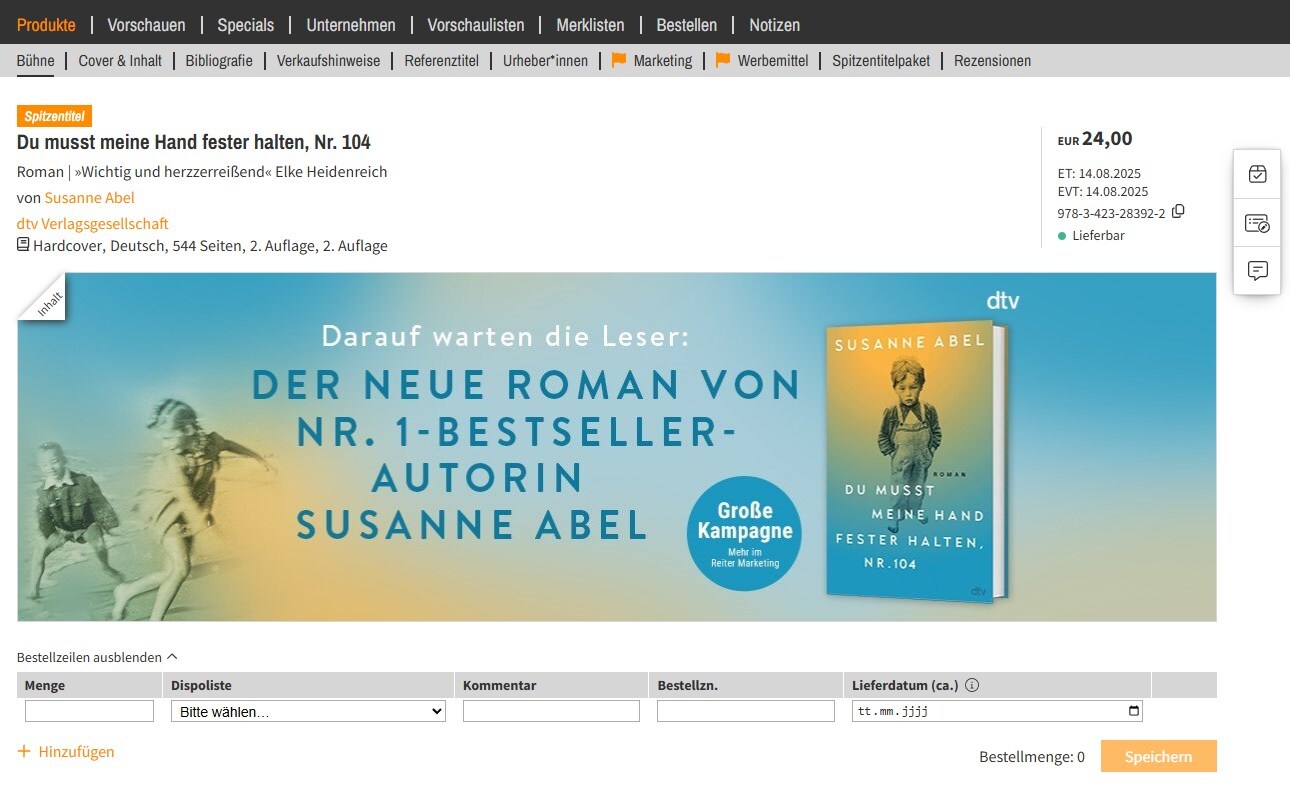The width and height of the screenshot is (1290, 787).
Task: Open the speech-bubble notes icon in the right sidebar
Action: click(1257, 270)
